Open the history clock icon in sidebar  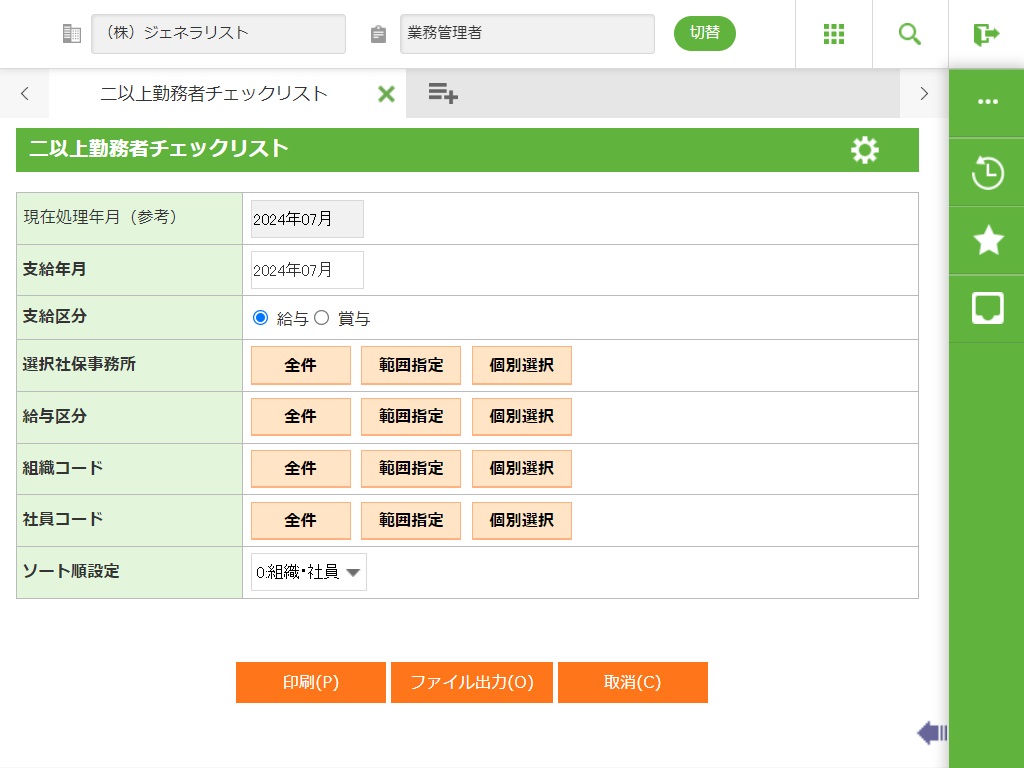click(x=987, y=172)
